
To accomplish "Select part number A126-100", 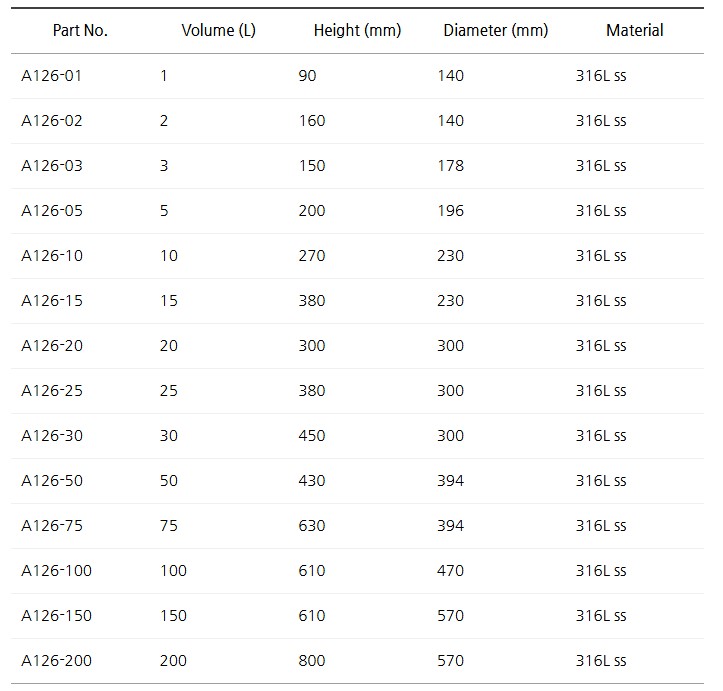I will click(x=56, y=571).
